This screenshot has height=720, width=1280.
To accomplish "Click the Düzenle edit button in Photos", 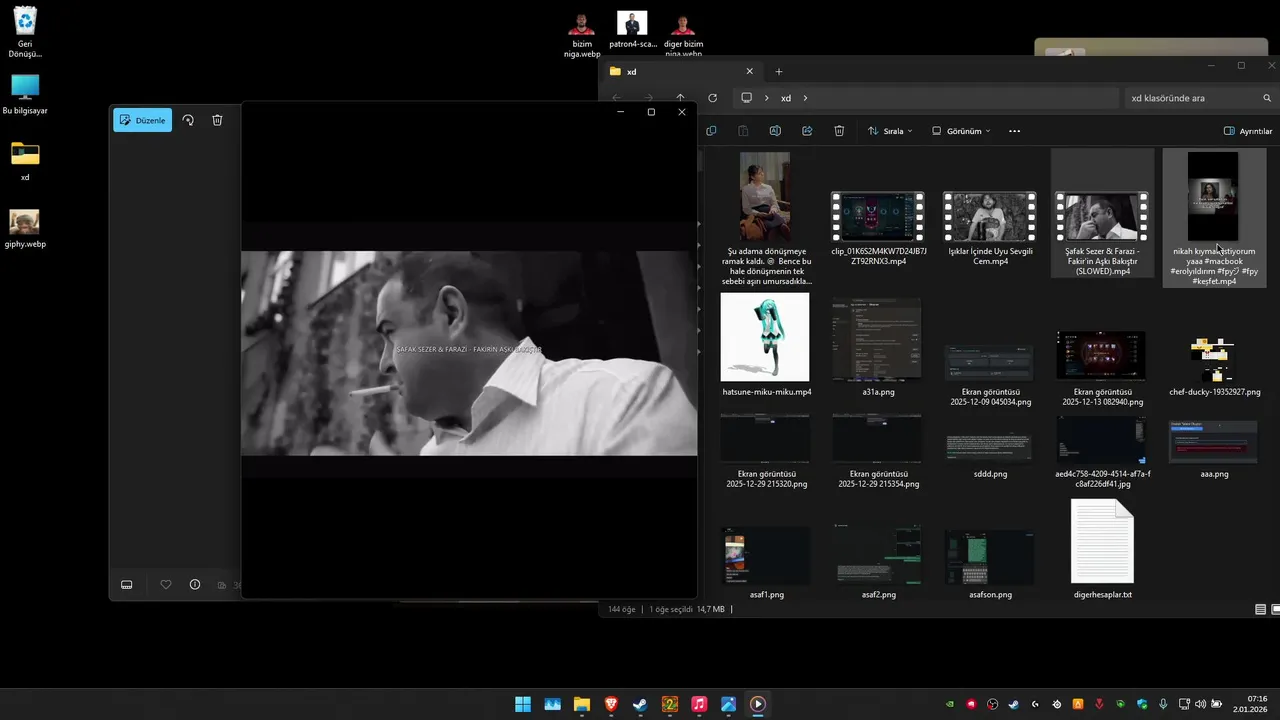I will click(x=142, y=120).
